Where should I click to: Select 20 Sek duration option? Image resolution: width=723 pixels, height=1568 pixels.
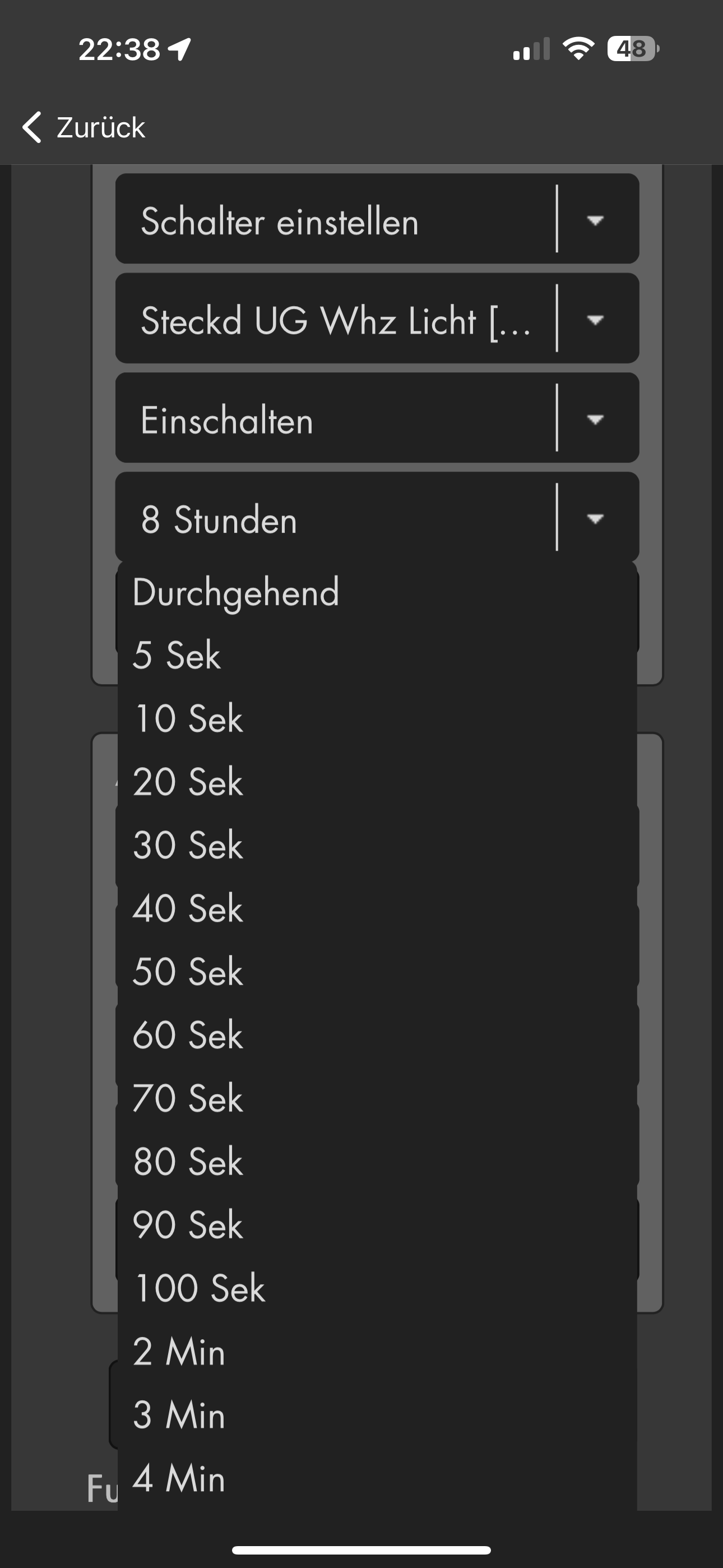[x=188, y=782]
